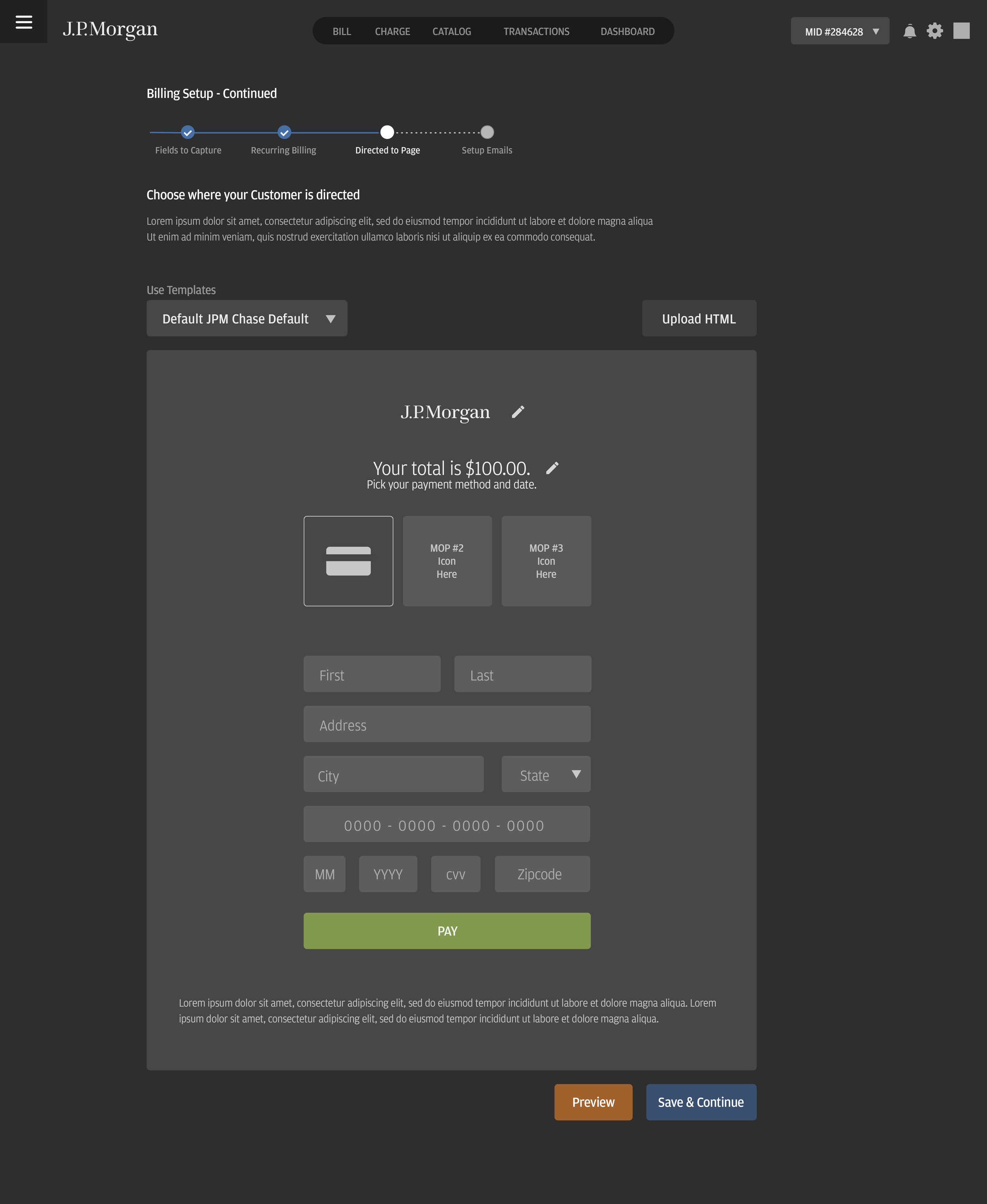Edit the J.P.Morgan logo via pencil icon

pos(518,412)
